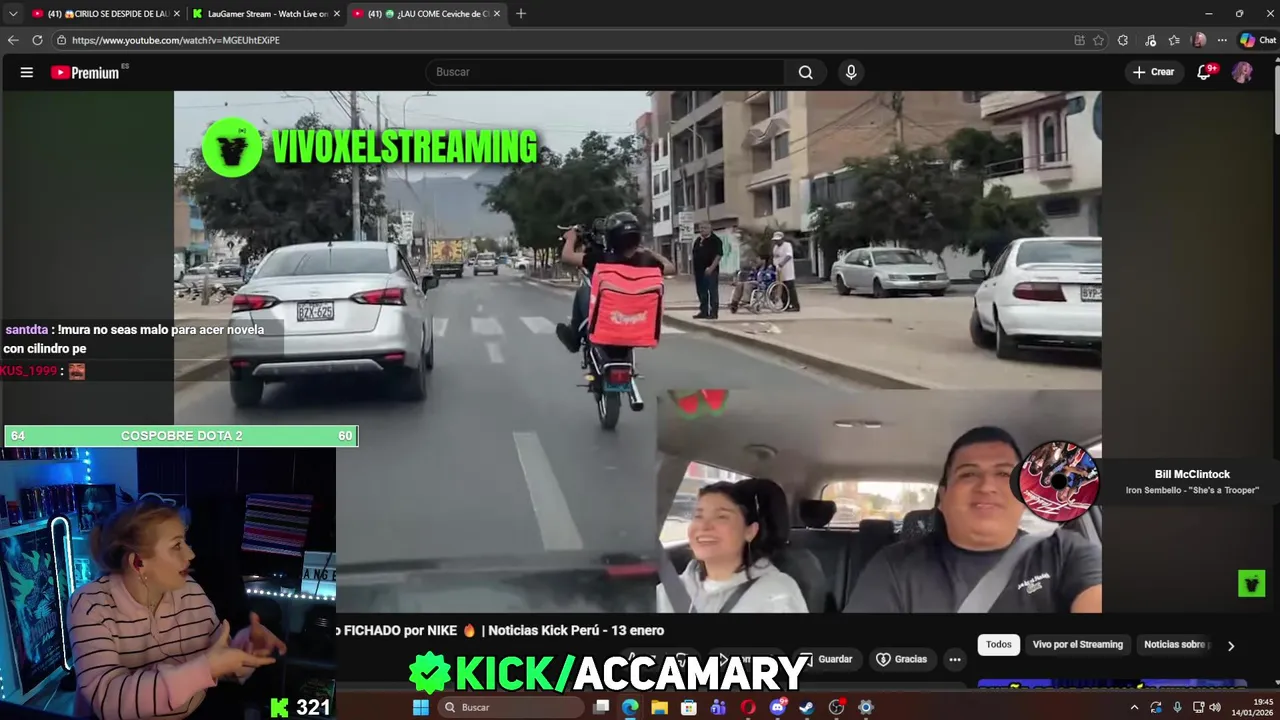
Task: Show next filter chips with the arrow
Action: pyautogui.click(x=1231, y=646)
